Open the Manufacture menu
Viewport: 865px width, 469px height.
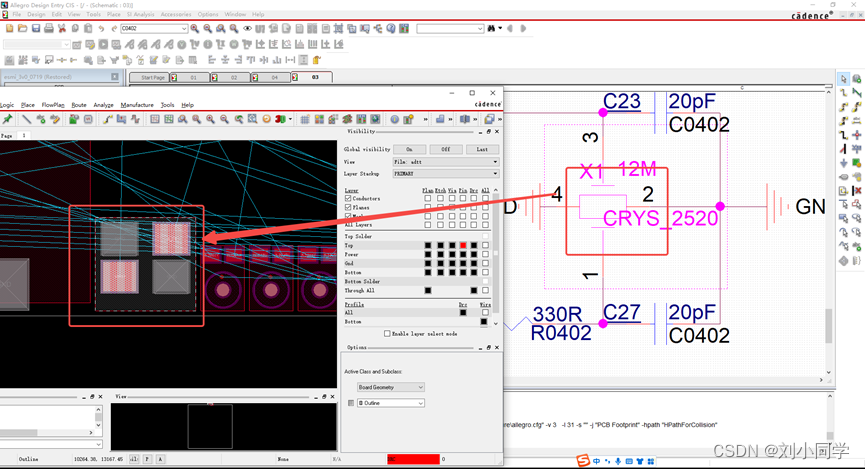click(137, 105)
